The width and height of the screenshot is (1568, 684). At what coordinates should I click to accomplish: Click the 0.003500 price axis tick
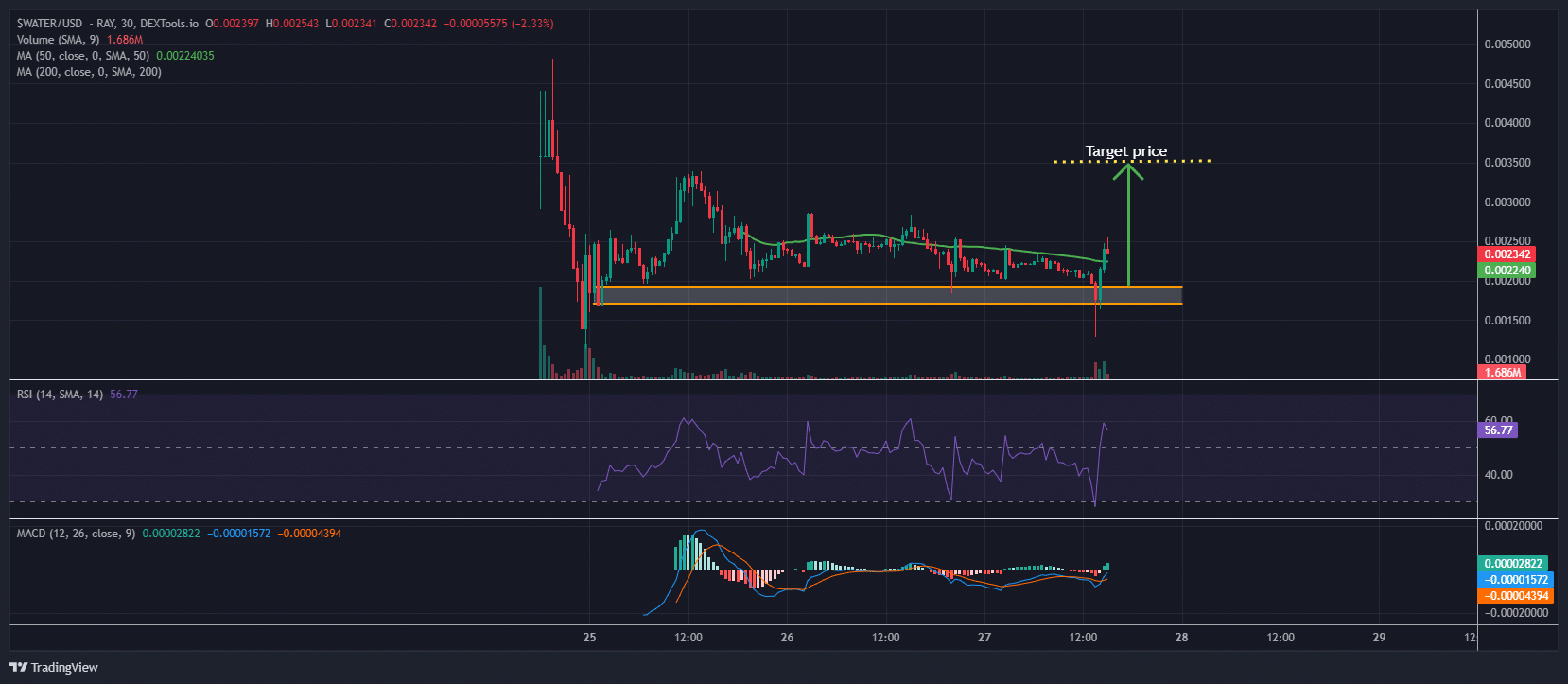1507,163
